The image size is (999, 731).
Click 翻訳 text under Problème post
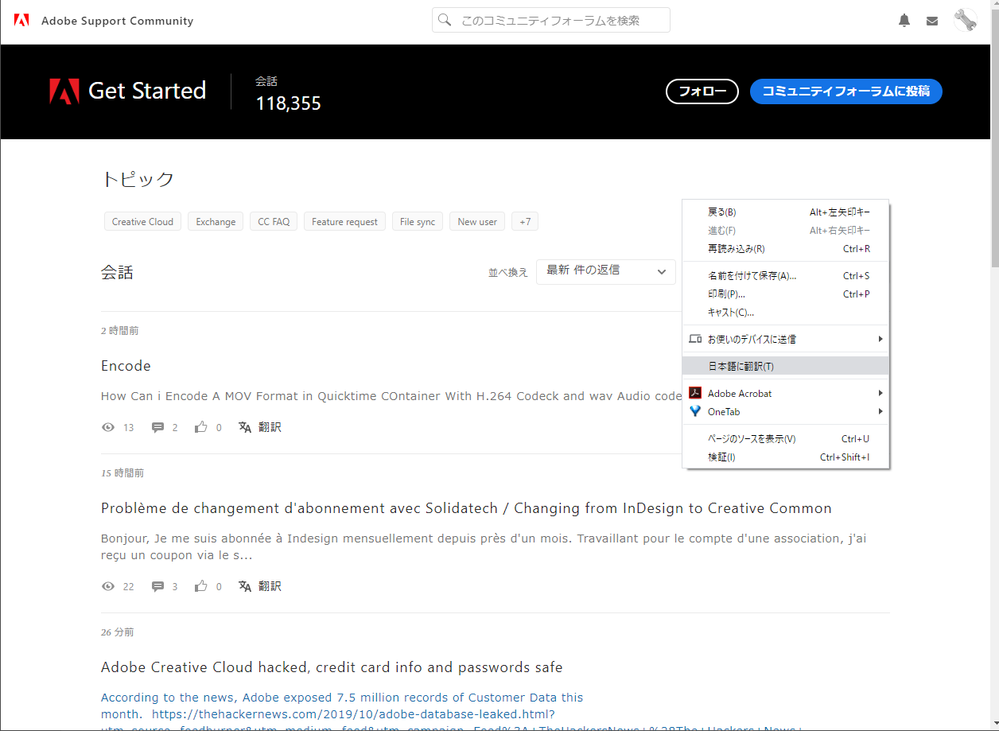pyautogui.click(x=270, y=586)
